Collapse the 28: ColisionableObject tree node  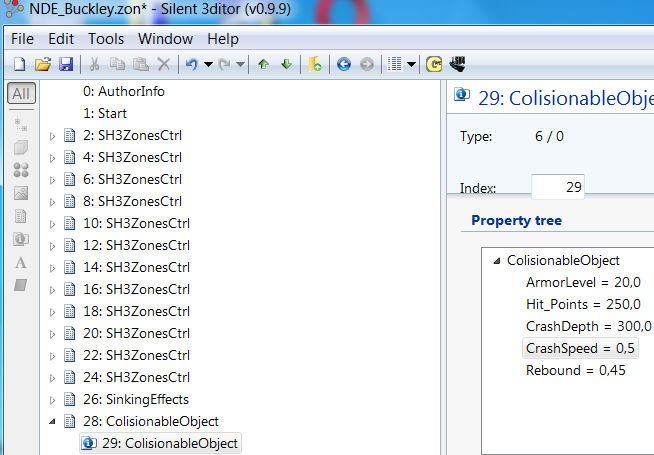[x=53, y=421]
